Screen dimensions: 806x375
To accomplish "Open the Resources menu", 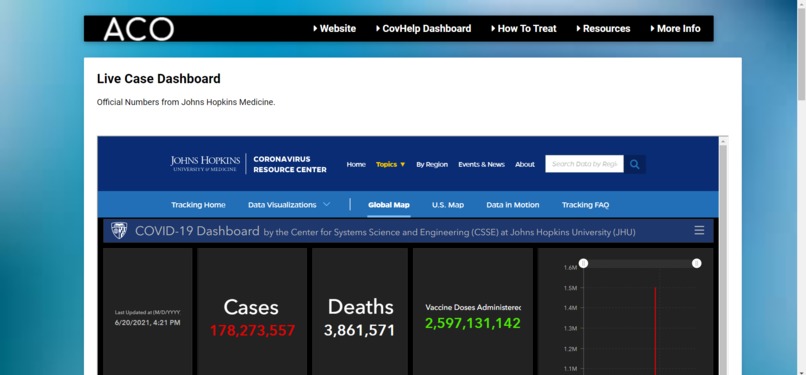I will (x=603, y=29).
